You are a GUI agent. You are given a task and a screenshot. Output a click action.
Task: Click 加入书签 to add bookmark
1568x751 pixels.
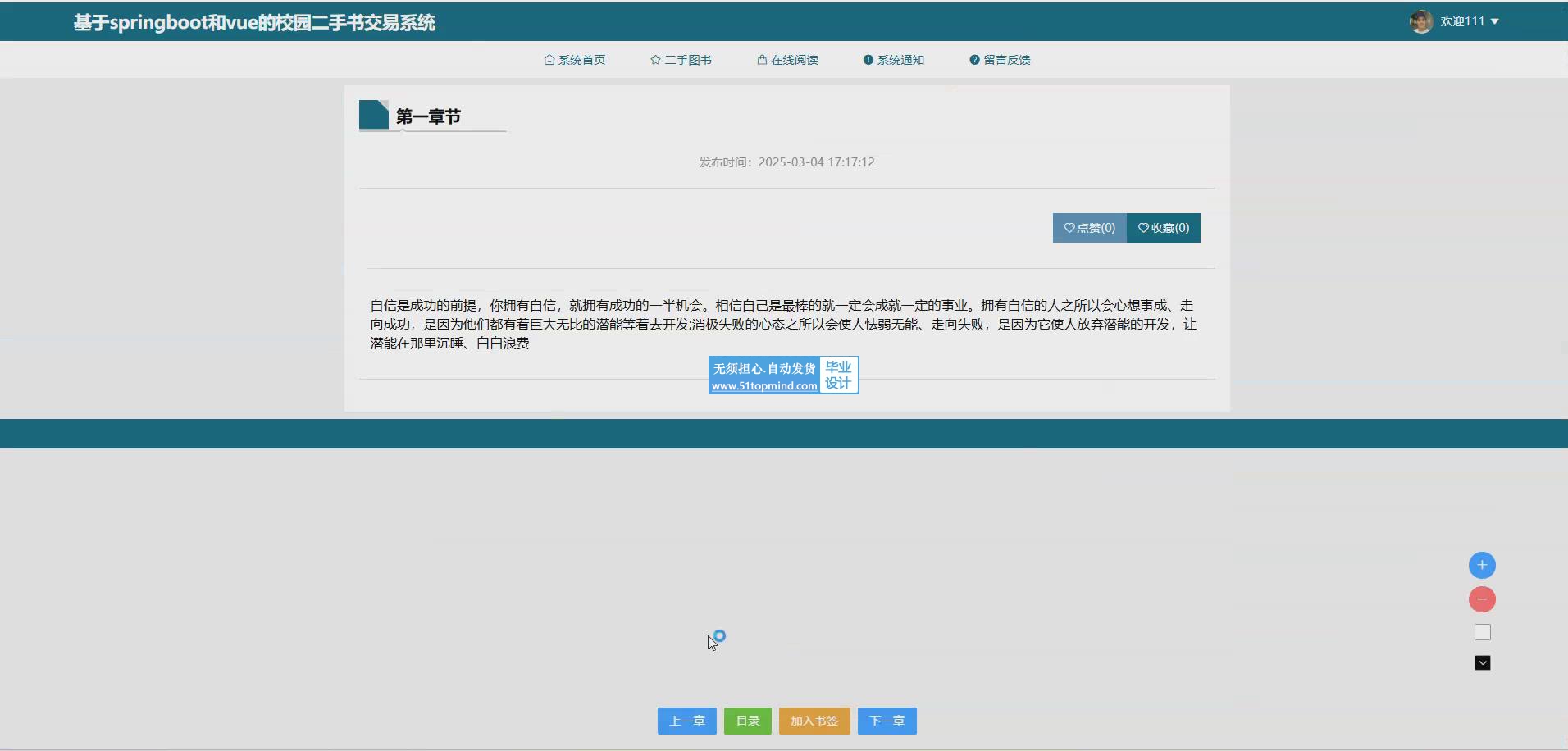[x=814, y=721]
